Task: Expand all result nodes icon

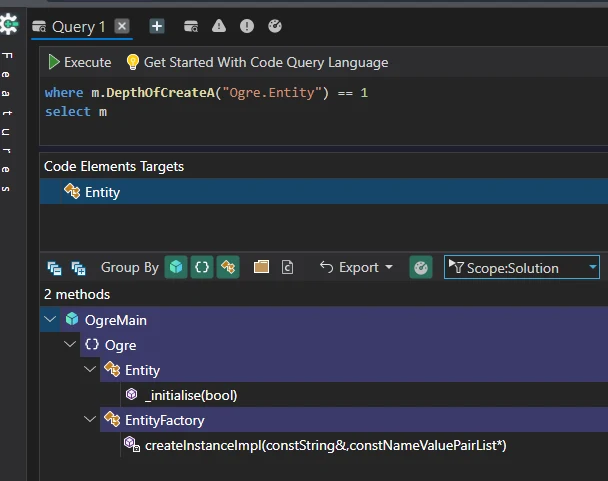Action: (x=78, y=268)
